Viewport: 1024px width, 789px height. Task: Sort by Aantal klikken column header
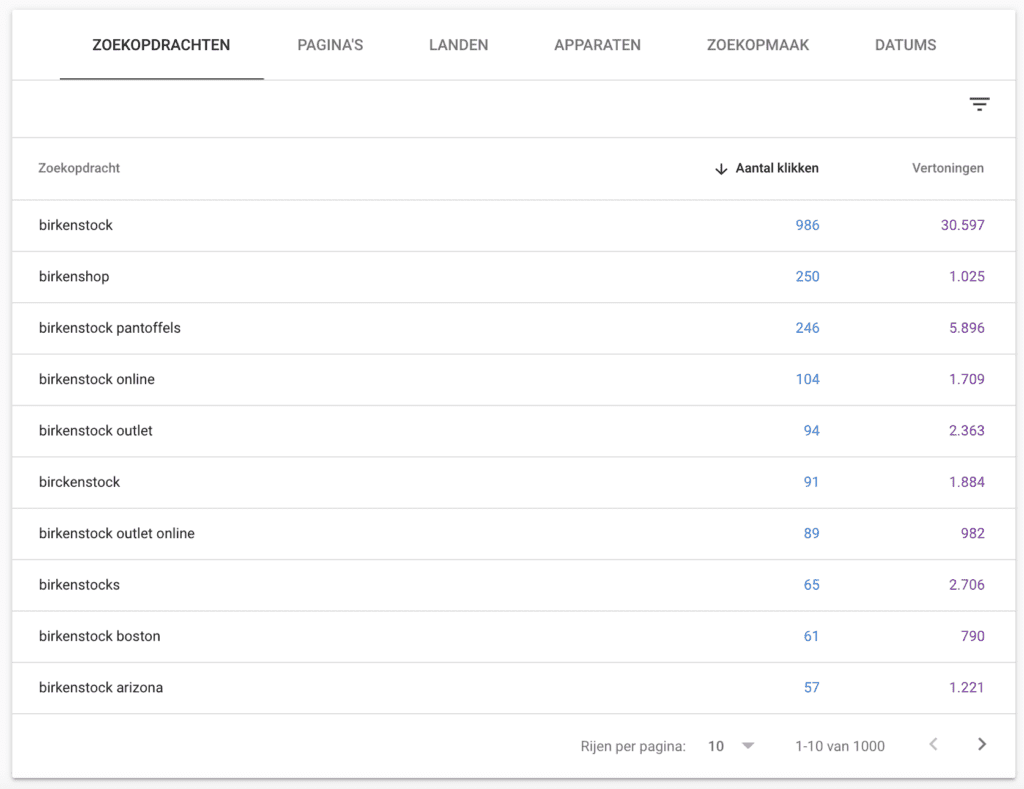(776, 168)
